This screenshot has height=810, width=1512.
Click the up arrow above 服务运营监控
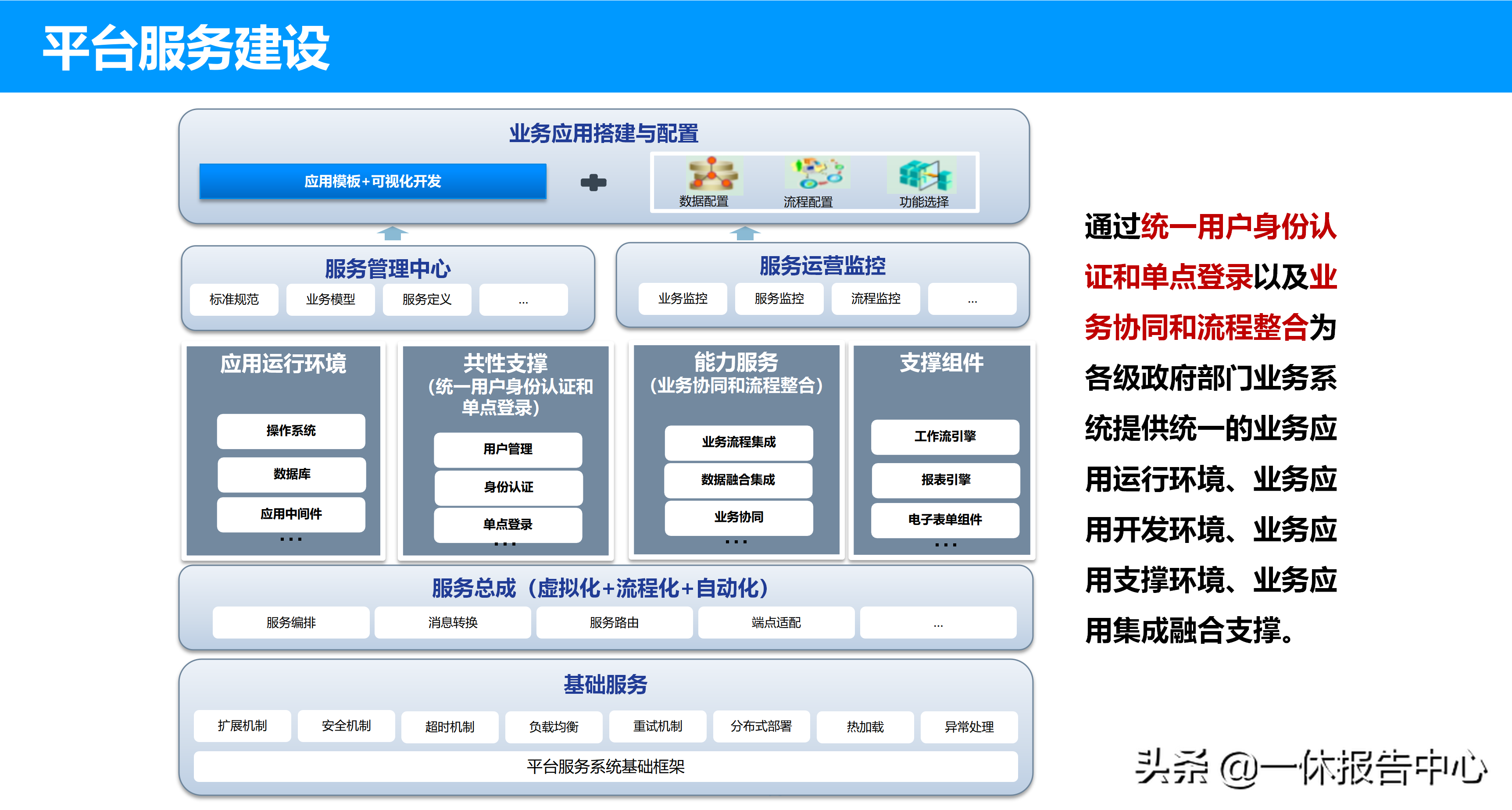pyautogui.click(x=744, y=234)
